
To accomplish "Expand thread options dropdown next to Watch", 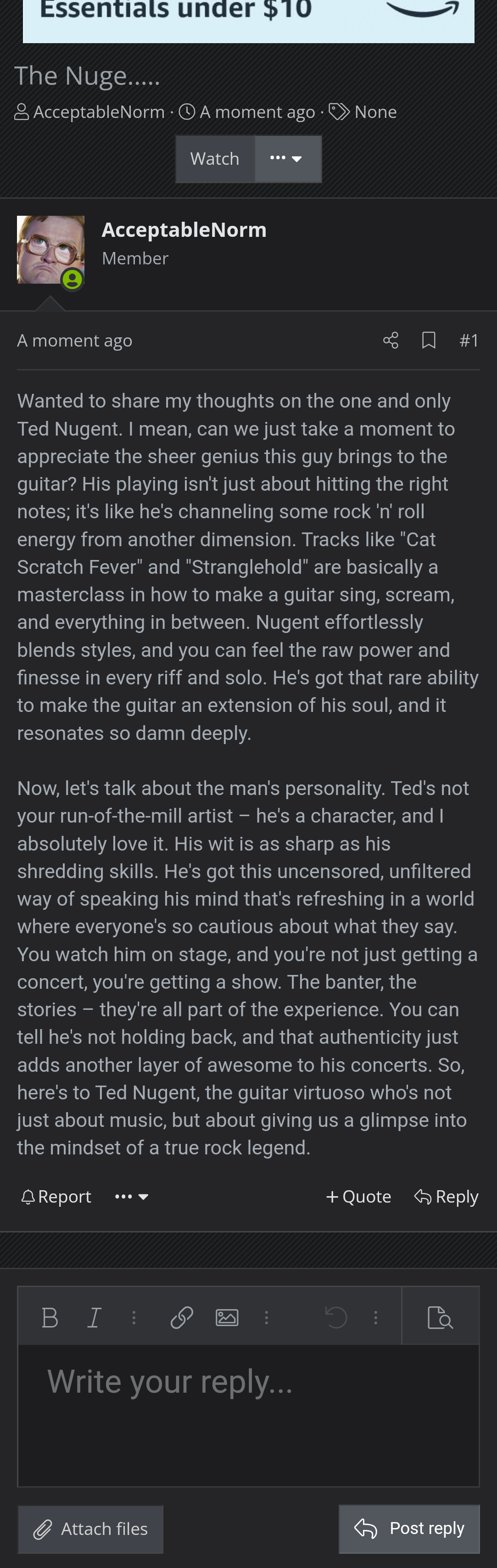I will pyautogui.click(x=287, y=159).
